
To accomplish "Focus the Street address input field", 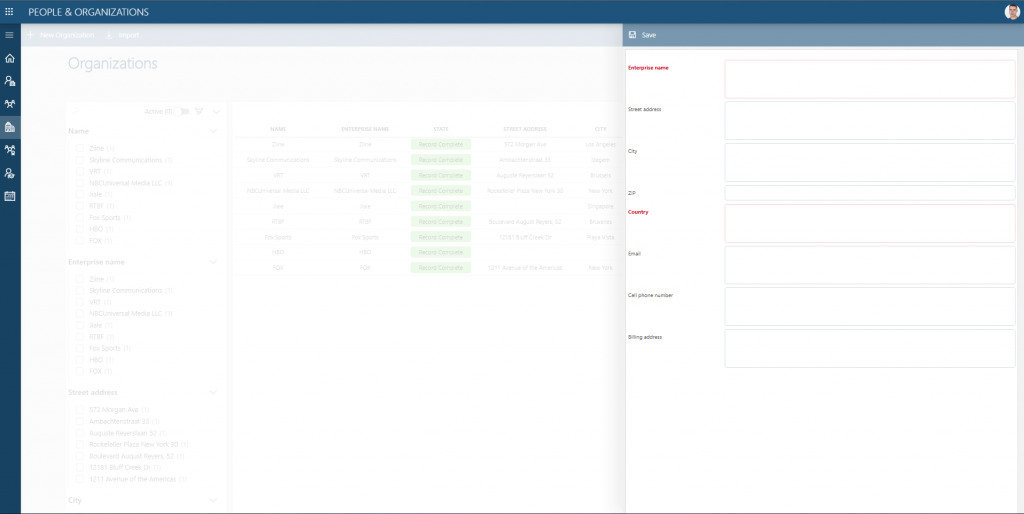I will (870, 121).
